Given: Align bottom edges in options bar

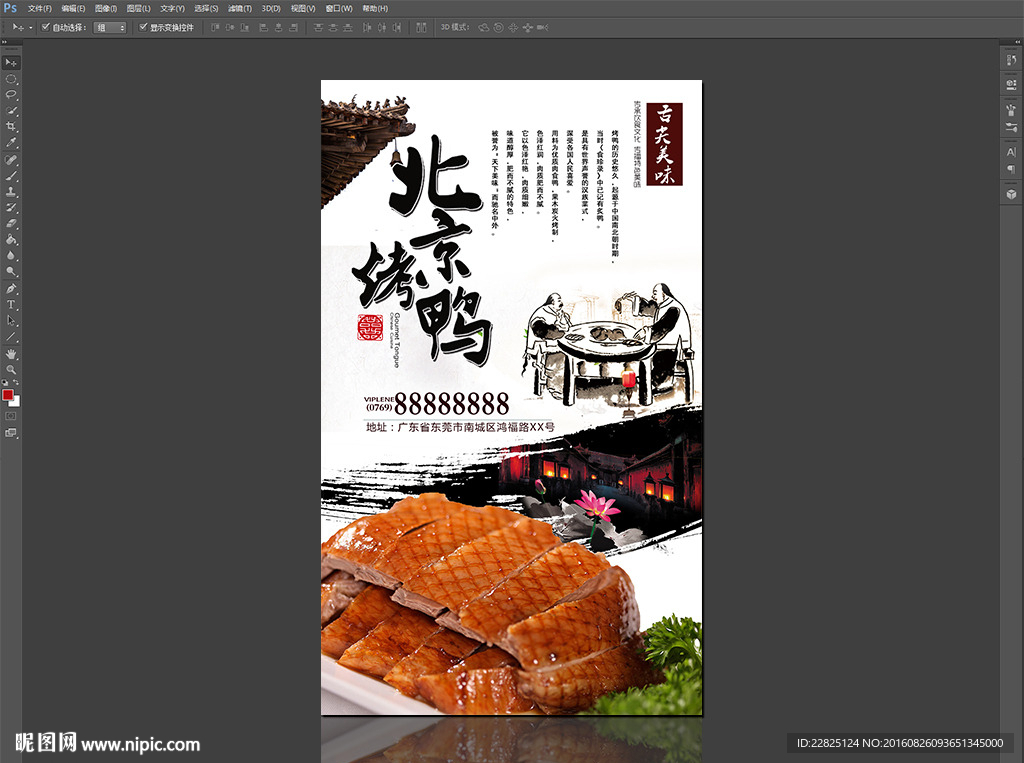Looking at the screenshot, I should [x=245, y=27].
